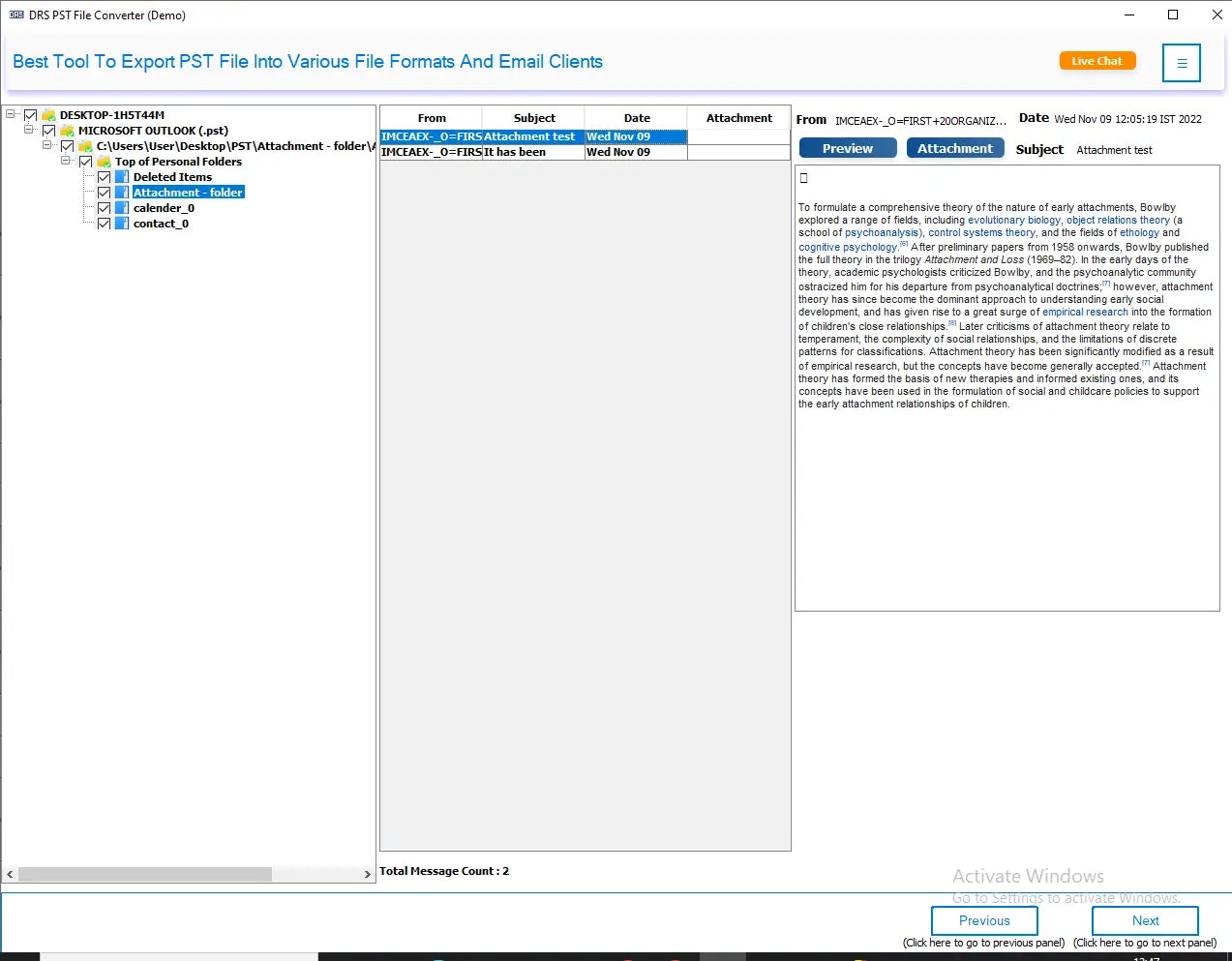Screen dimensions: 1232x961
Task: Click the Date value 'Wed Nov 09 12:05:19 IST 2022'
Action: [1127, 120]
